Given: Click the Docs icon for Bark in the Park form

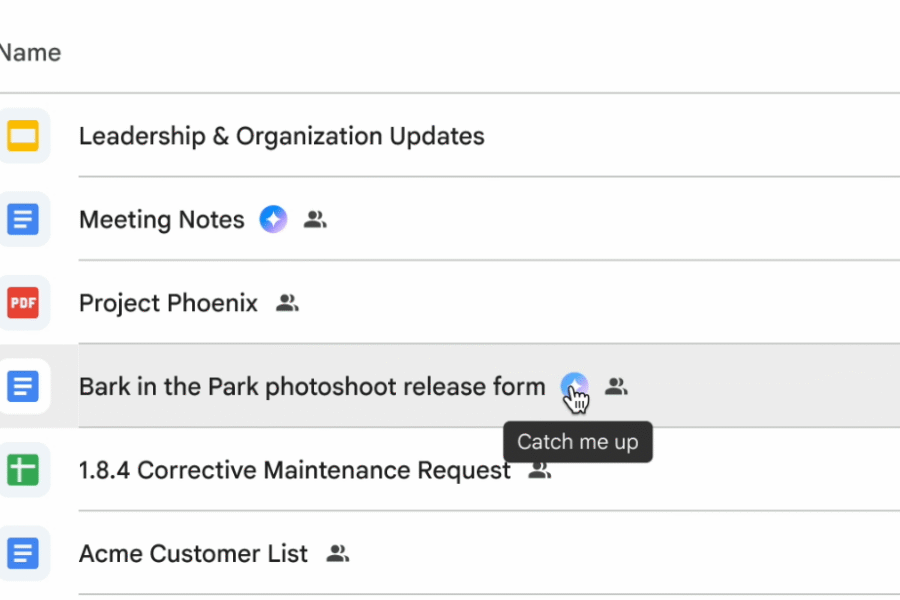Looking at the screenshot, I should tap(25, 386).
